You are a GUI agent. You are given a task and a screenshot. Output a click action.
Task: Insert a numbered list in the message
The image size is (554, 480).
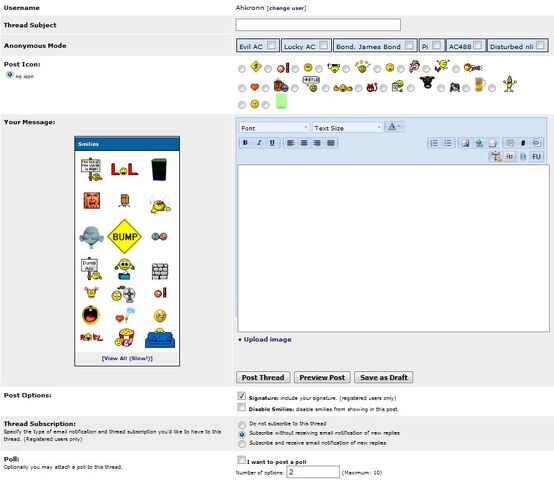coord(434,143)
